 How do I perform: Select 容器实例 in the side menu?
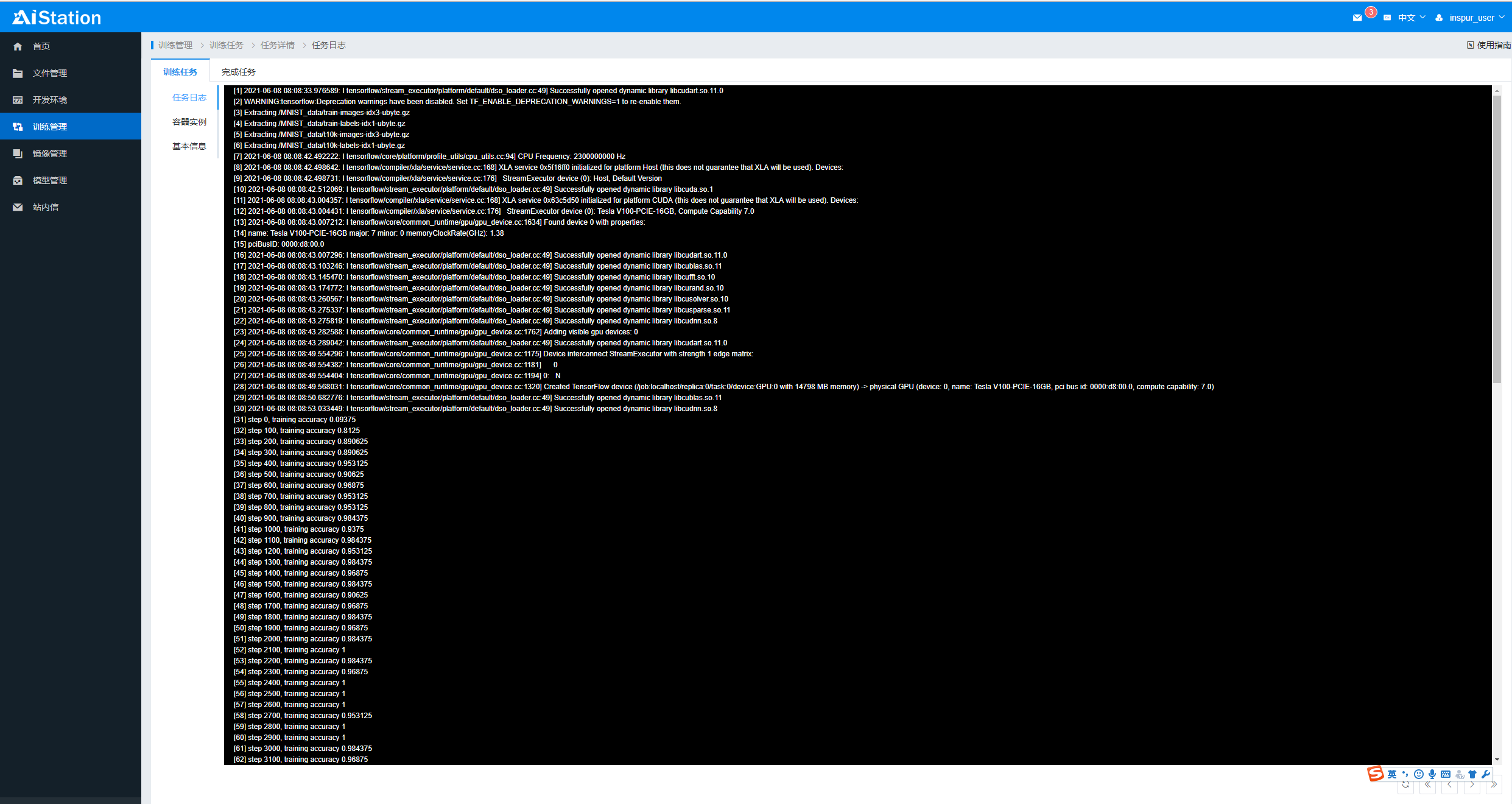pyautogui.click(x=189, y=122)
